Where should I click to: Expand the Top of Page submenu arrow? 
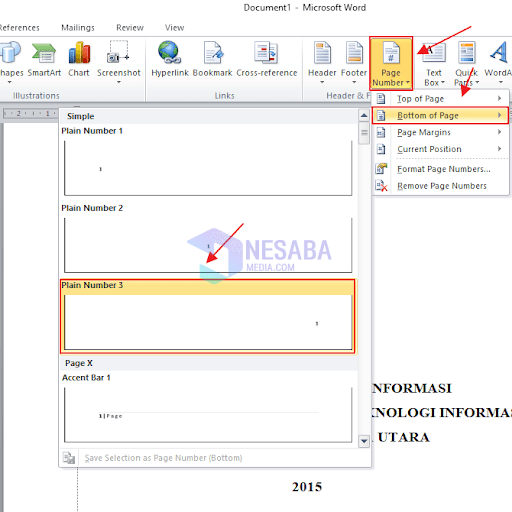(x=499, y=98)
